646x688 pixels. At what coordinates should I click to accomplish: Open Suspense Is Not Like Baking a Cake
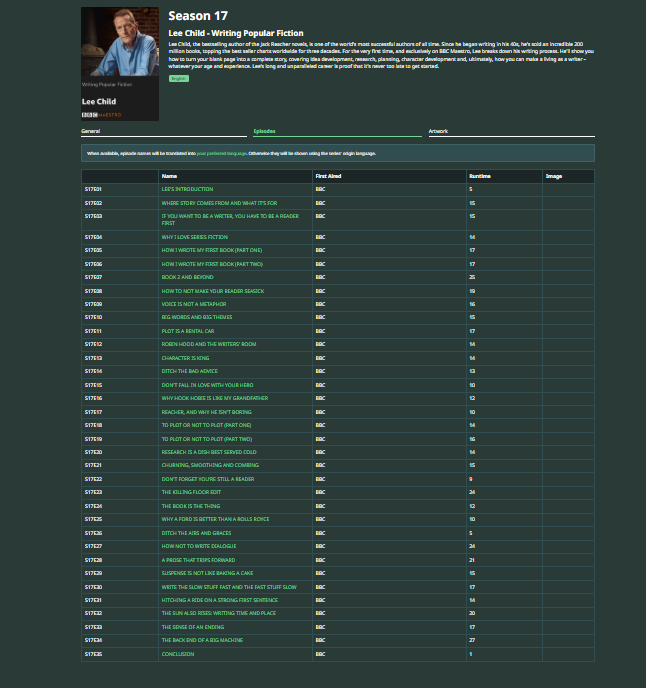coord(207,573)
